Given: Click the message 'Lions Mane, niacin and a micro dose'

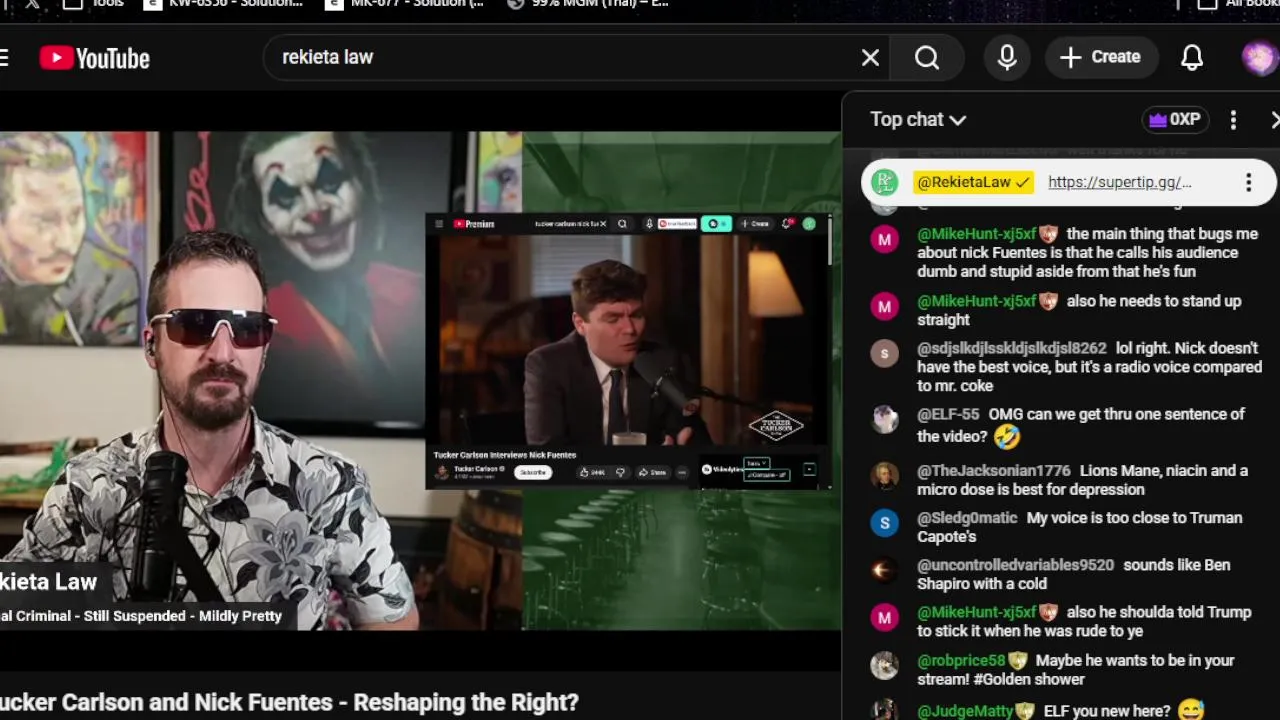Looking at the screenshot, I should (1082, 480).
